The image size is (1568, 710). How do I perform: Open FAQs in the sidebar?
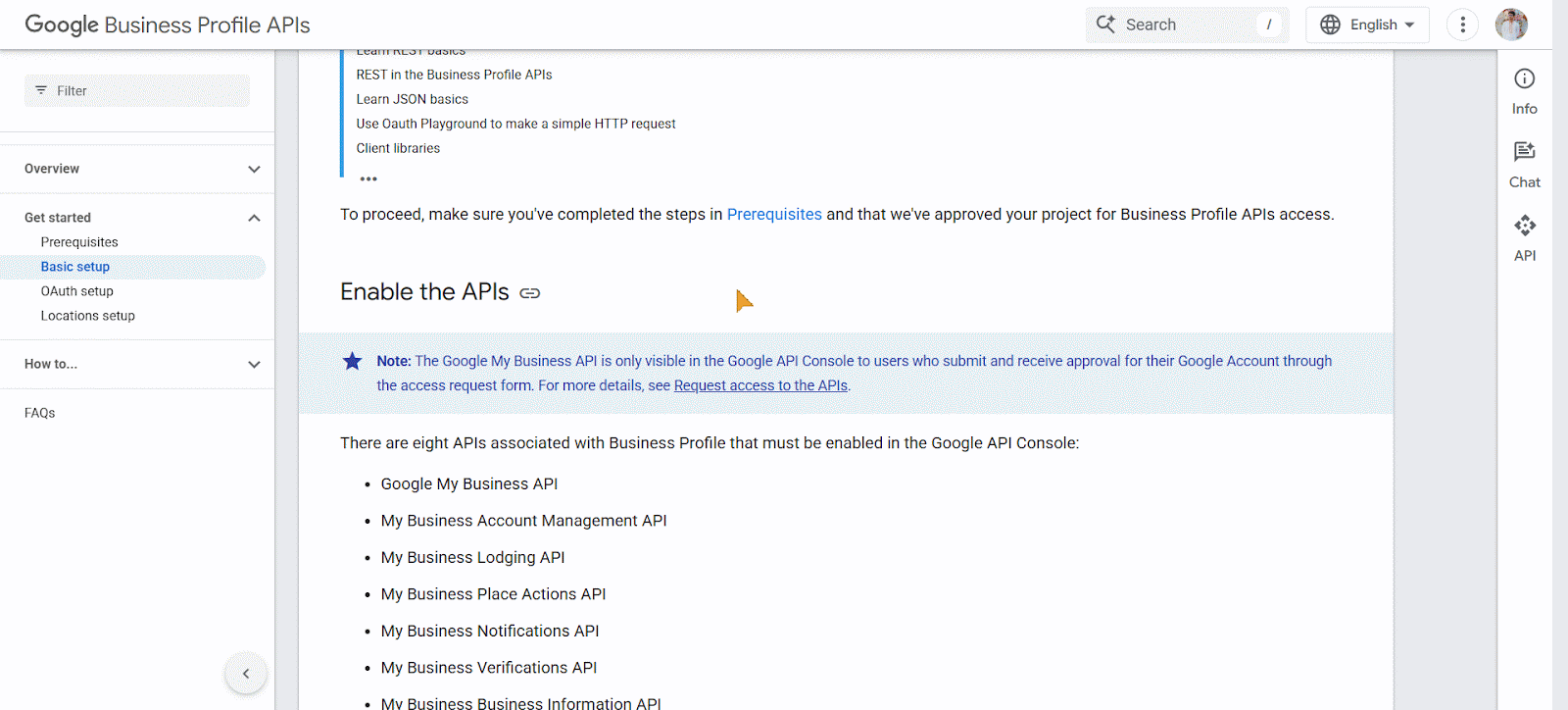pos(40,413)
